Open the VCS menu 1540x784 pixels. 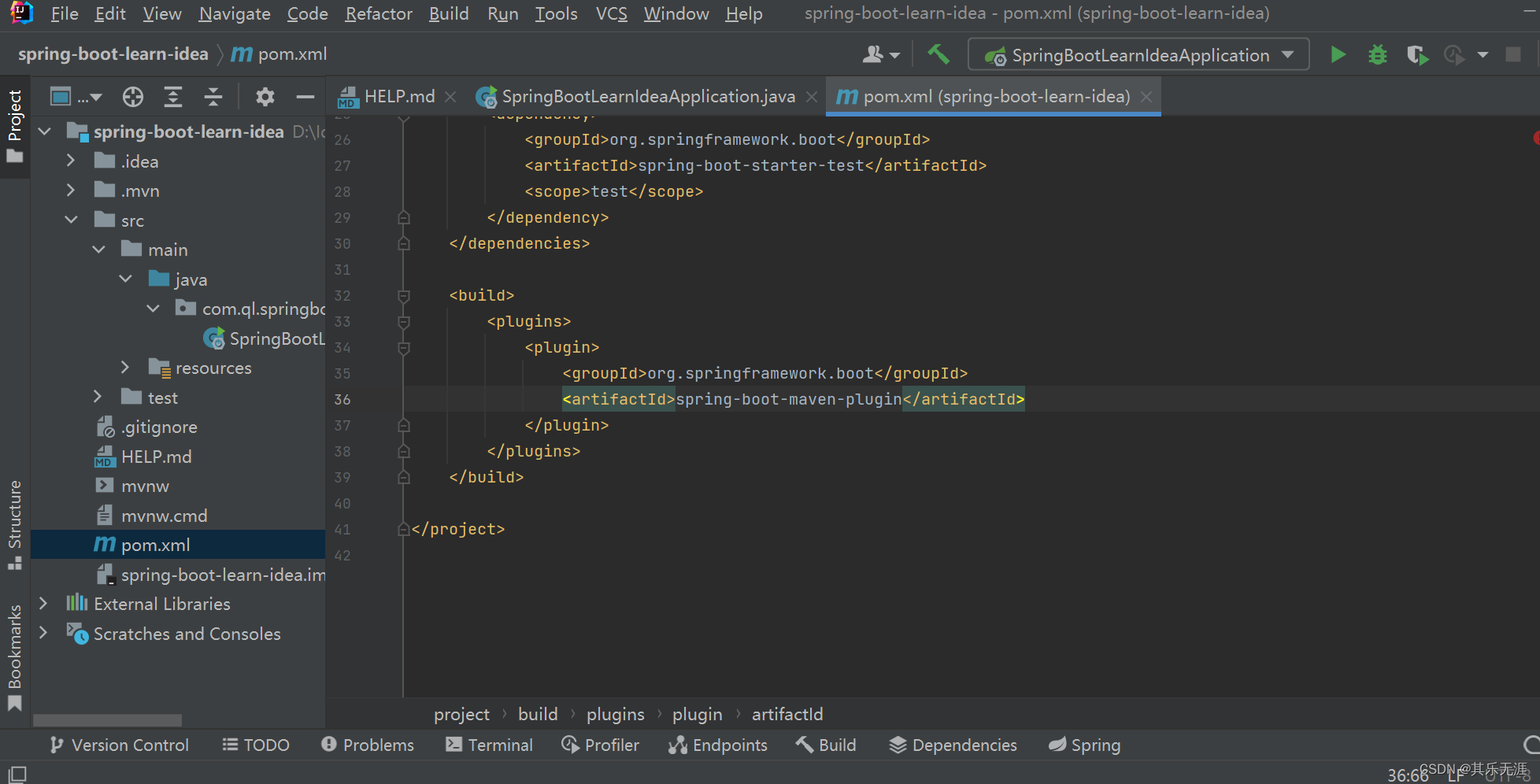[x=612, y=13]
